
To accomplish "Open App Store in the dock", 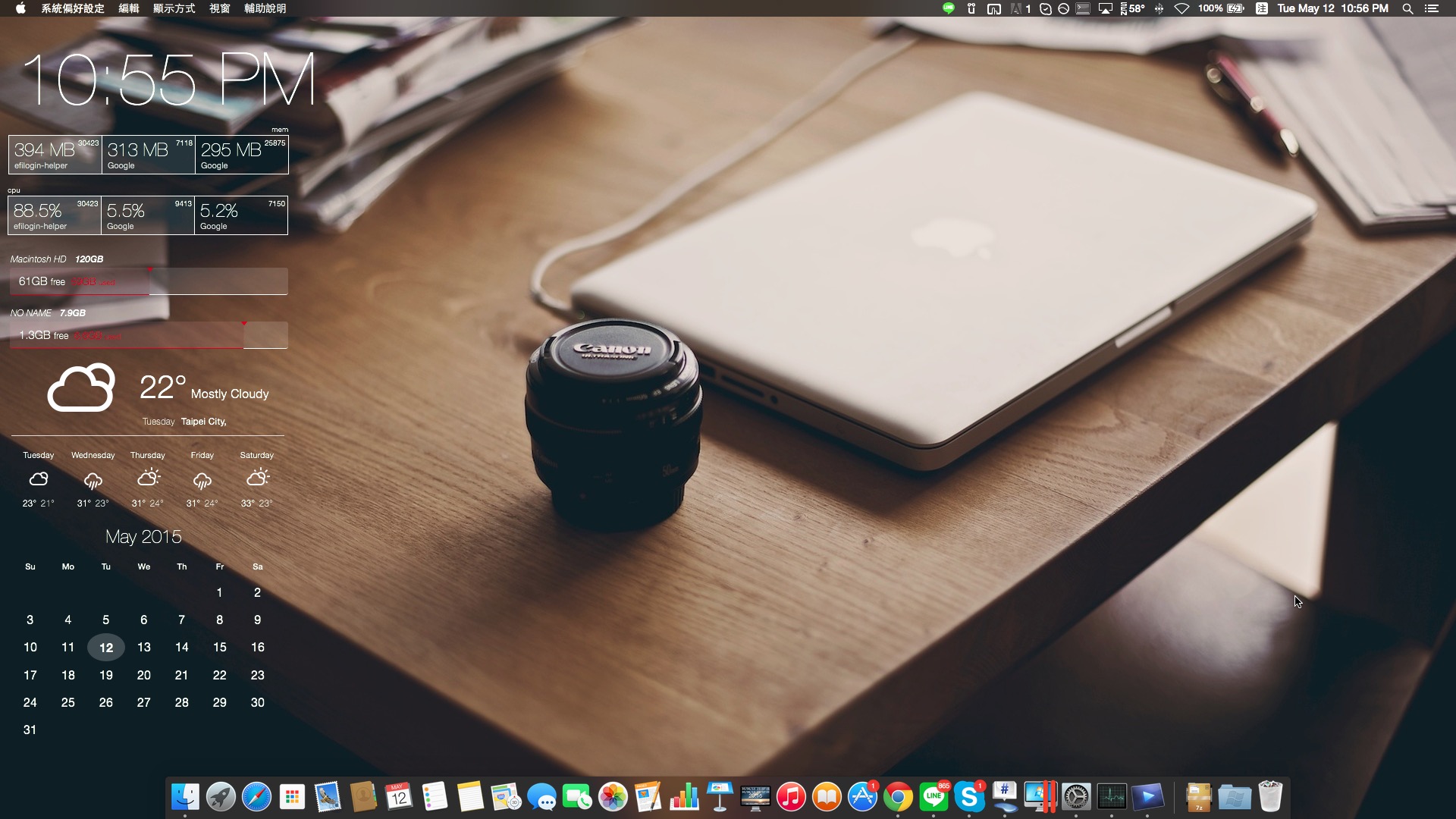I will pos(862,797).
